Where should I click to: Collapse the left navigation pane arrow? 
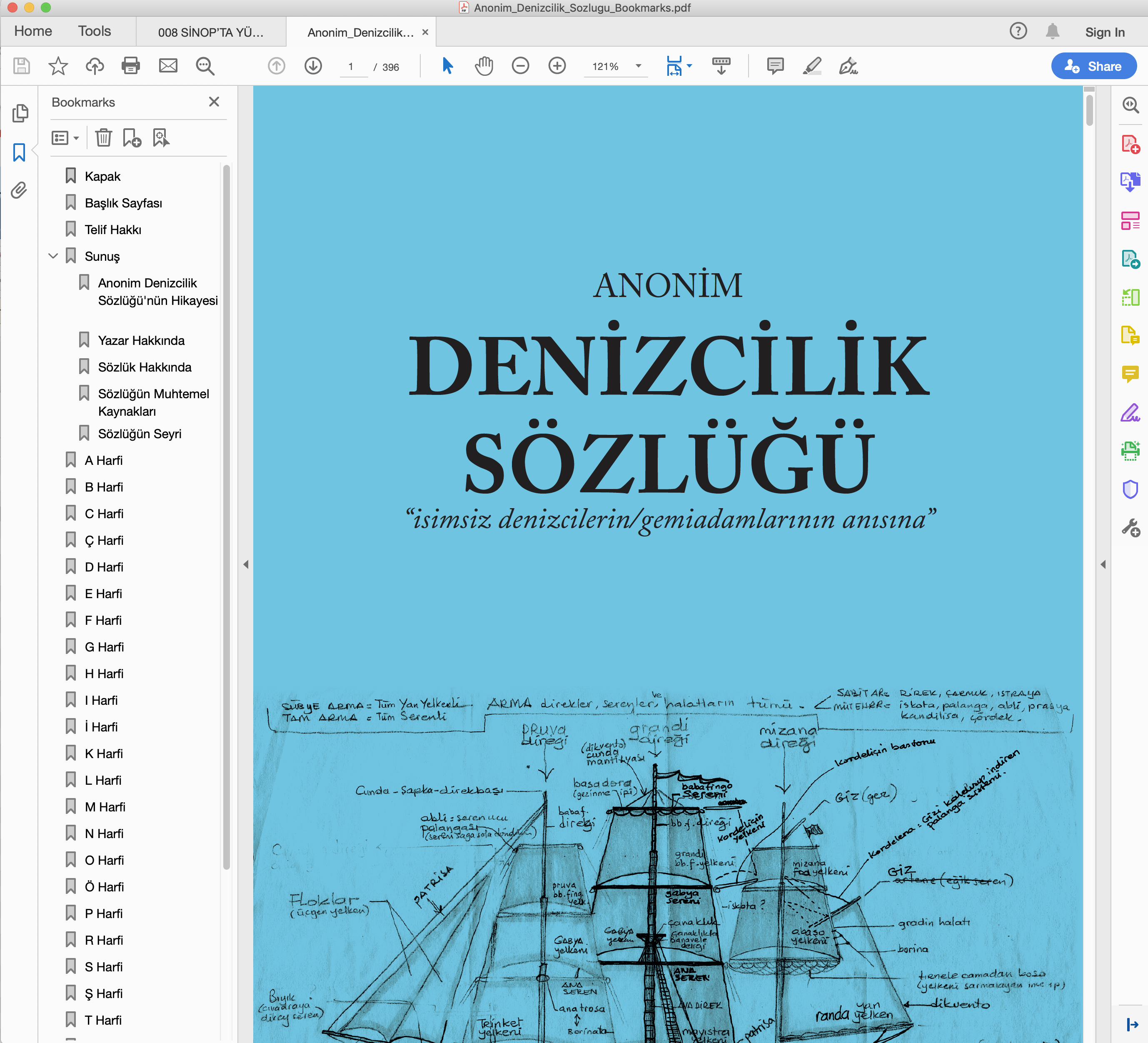click(x=246, y=564)
